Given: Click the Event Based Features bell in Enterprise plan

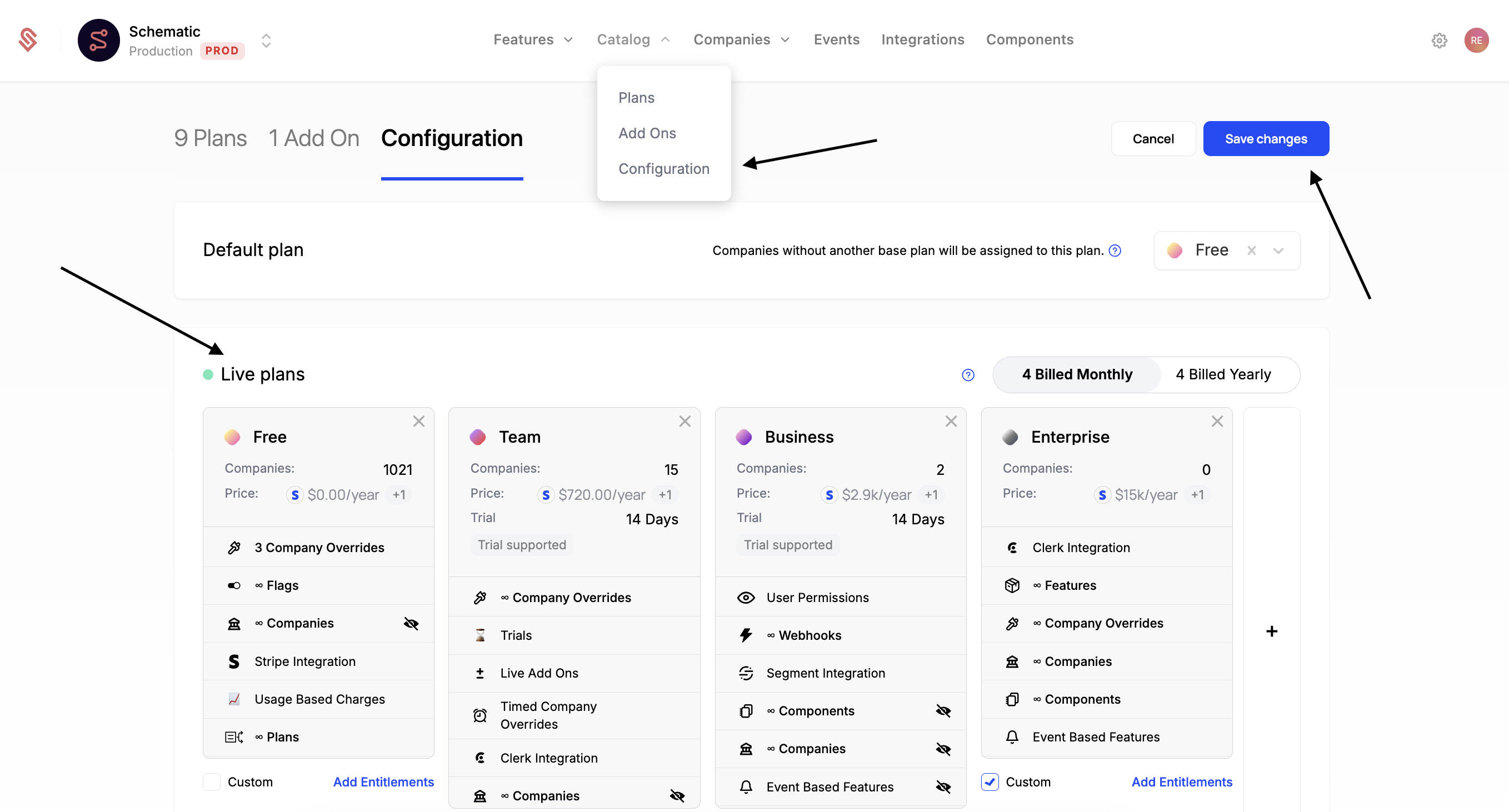Looking at the screenshot, I should [1012, 737].
